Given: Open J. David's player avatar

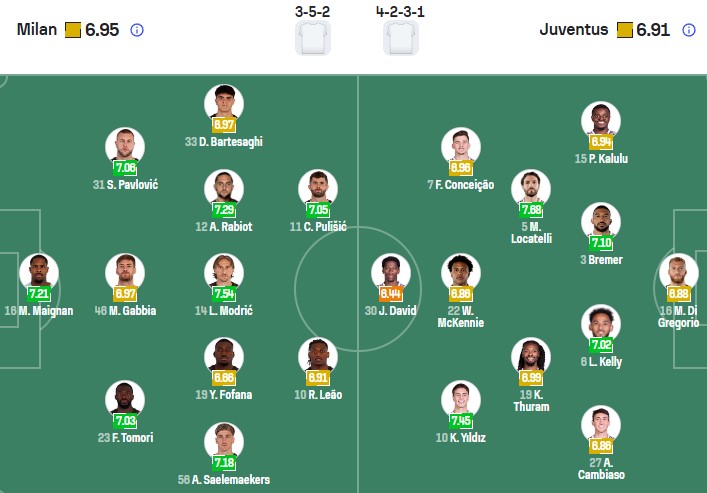Looking at the screenshot, I should (x=390, y=273).
